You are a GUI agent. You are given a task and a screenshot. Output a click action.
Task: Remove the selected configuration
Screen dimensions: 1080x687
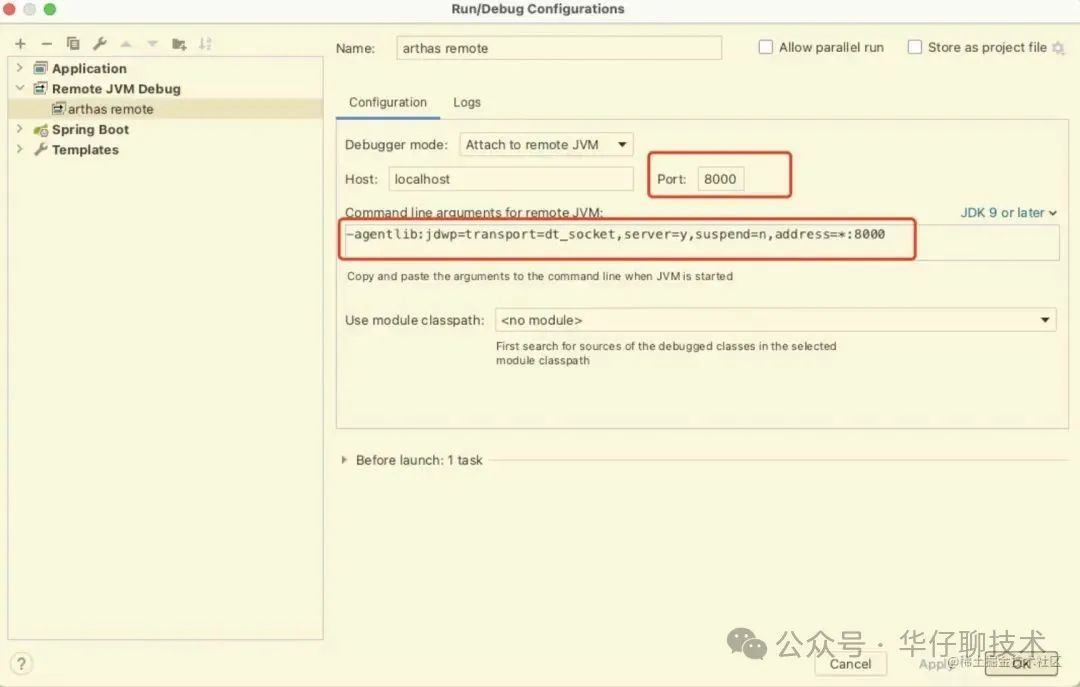[x=46, y=43]
